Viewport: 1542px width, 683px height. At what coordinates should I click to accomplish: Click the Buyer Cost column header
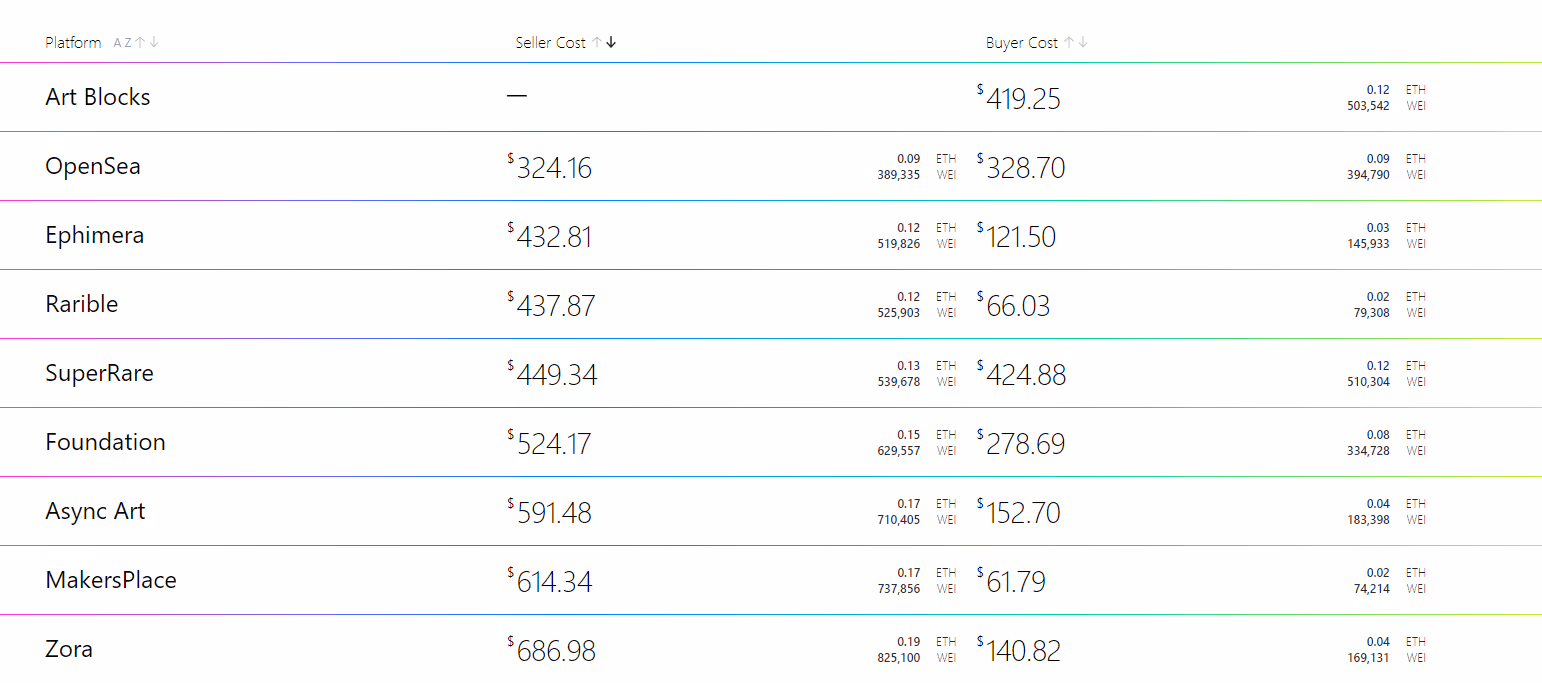[x=1022, y=42]
